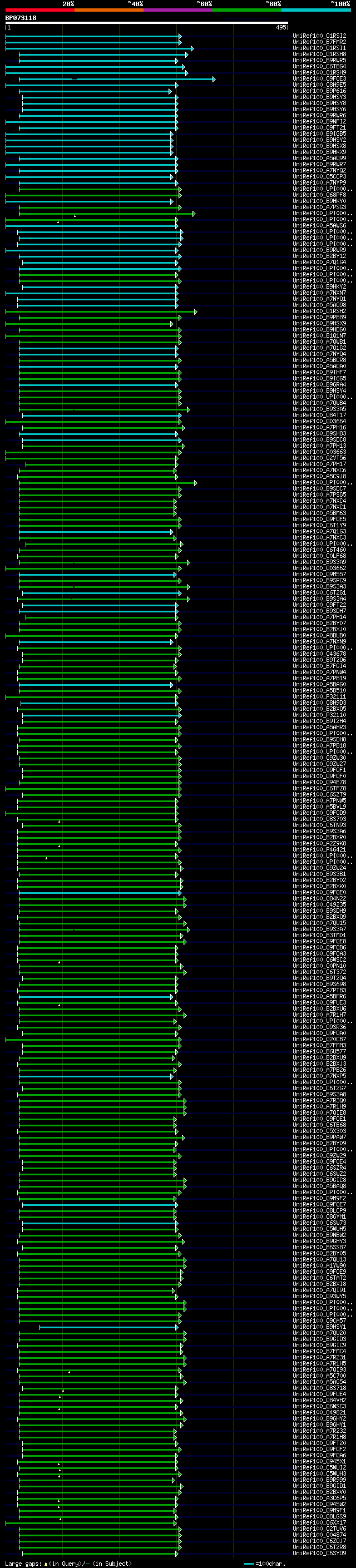Select the UniRef100_B9PB89 label
This screenshot has width=356, height=1568.
319,317
